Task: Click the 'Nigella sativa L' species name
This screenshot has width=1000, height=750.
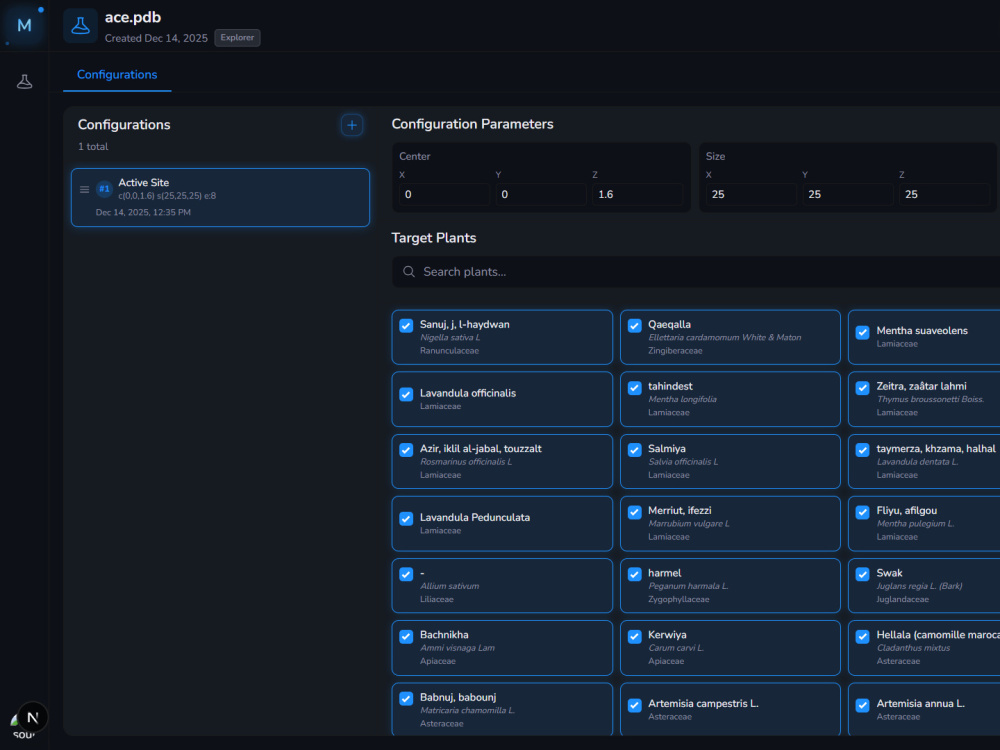Action: (x=450, y=337)
